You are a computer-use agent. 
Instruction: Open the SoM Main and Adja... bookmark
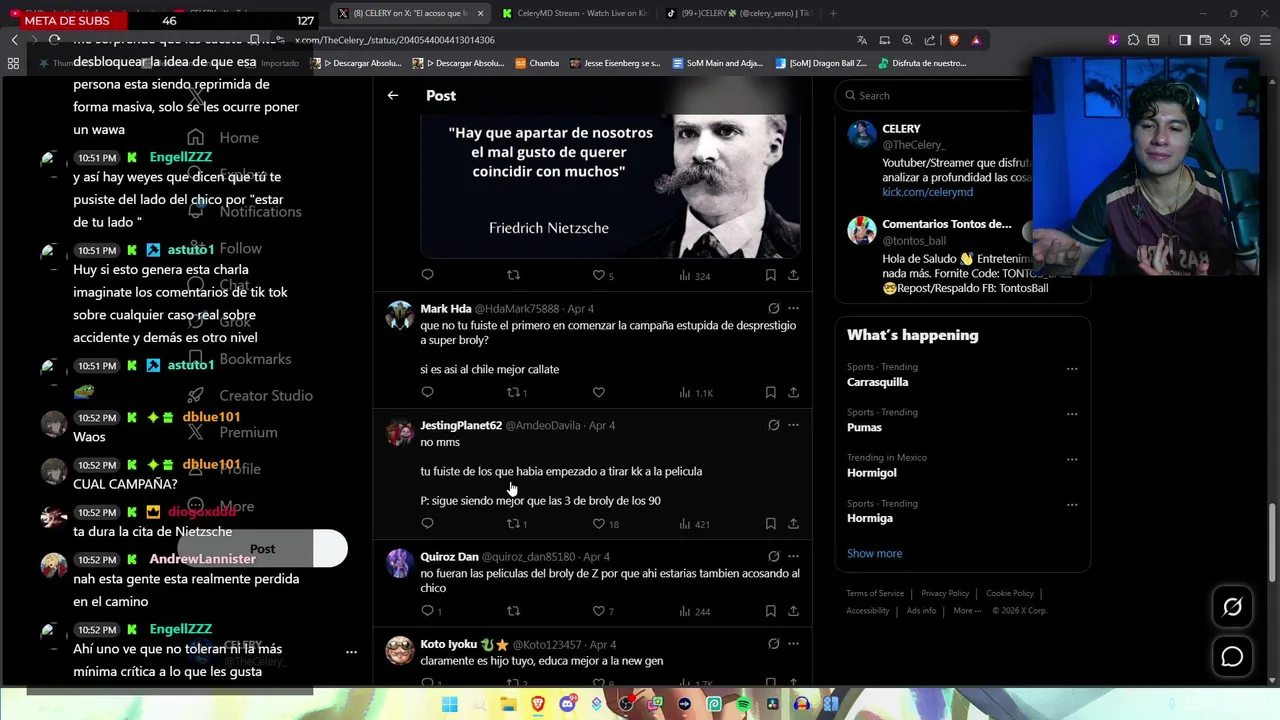(x=717, y=63)
